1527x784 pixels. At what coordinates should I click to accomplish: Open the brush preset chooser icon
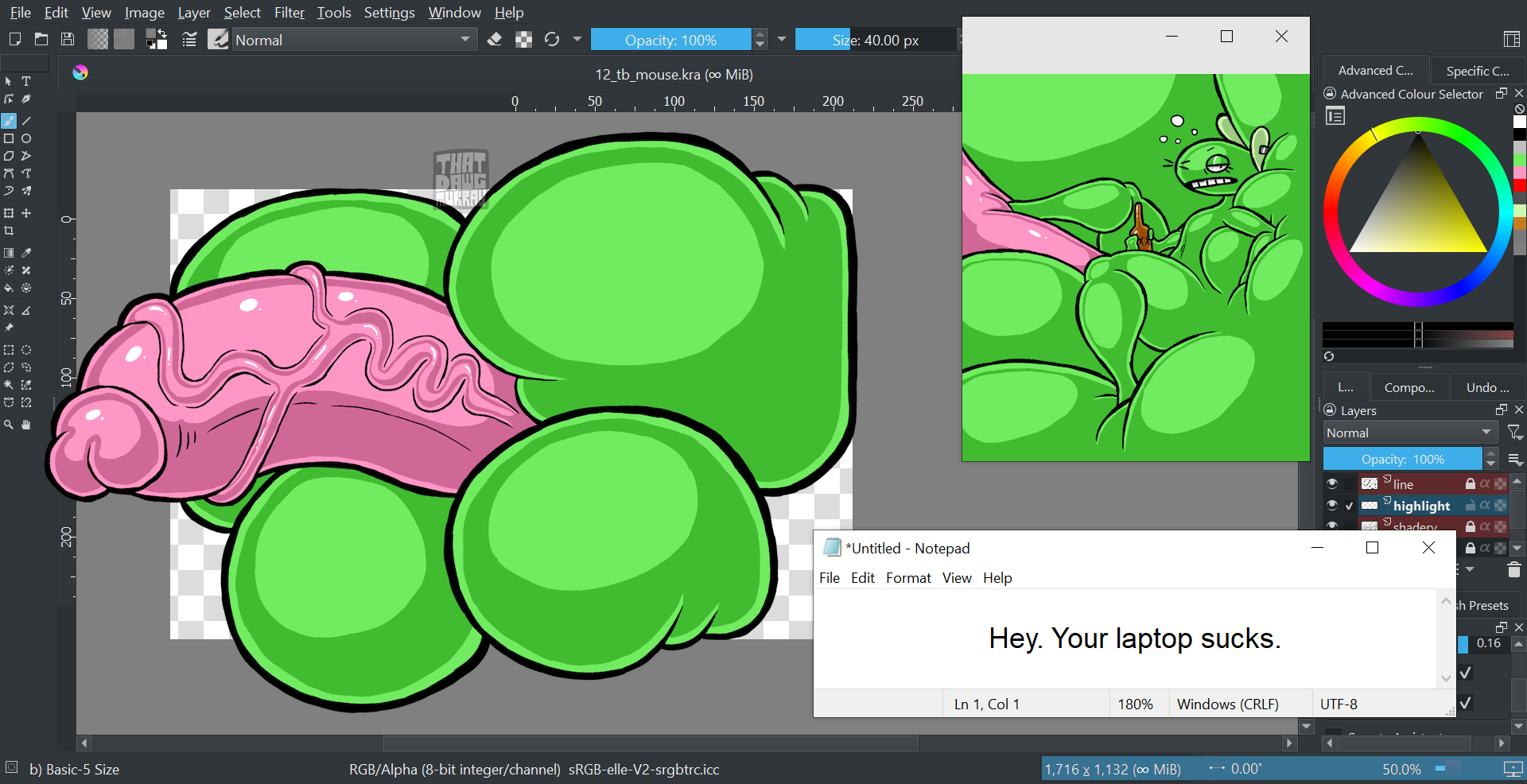pos(218,39)
